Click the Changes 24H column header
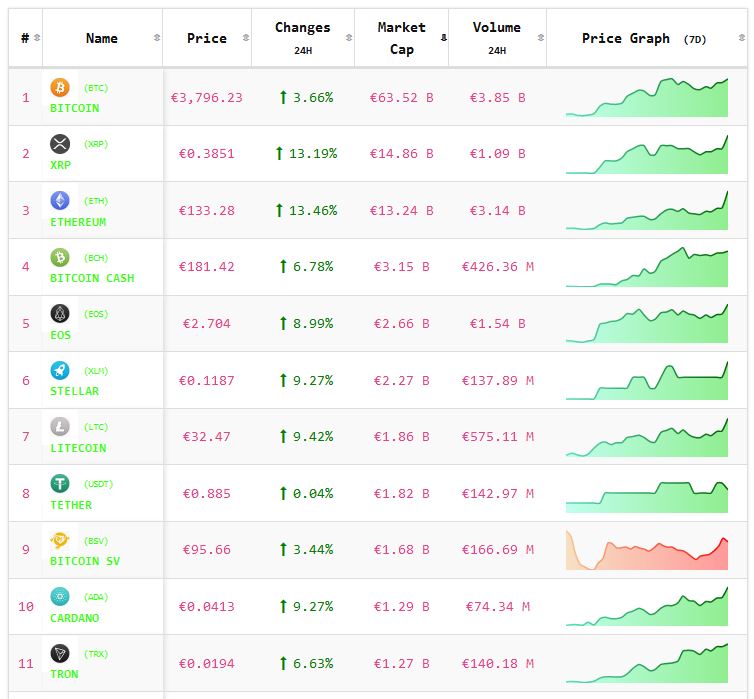 point(302,38)
